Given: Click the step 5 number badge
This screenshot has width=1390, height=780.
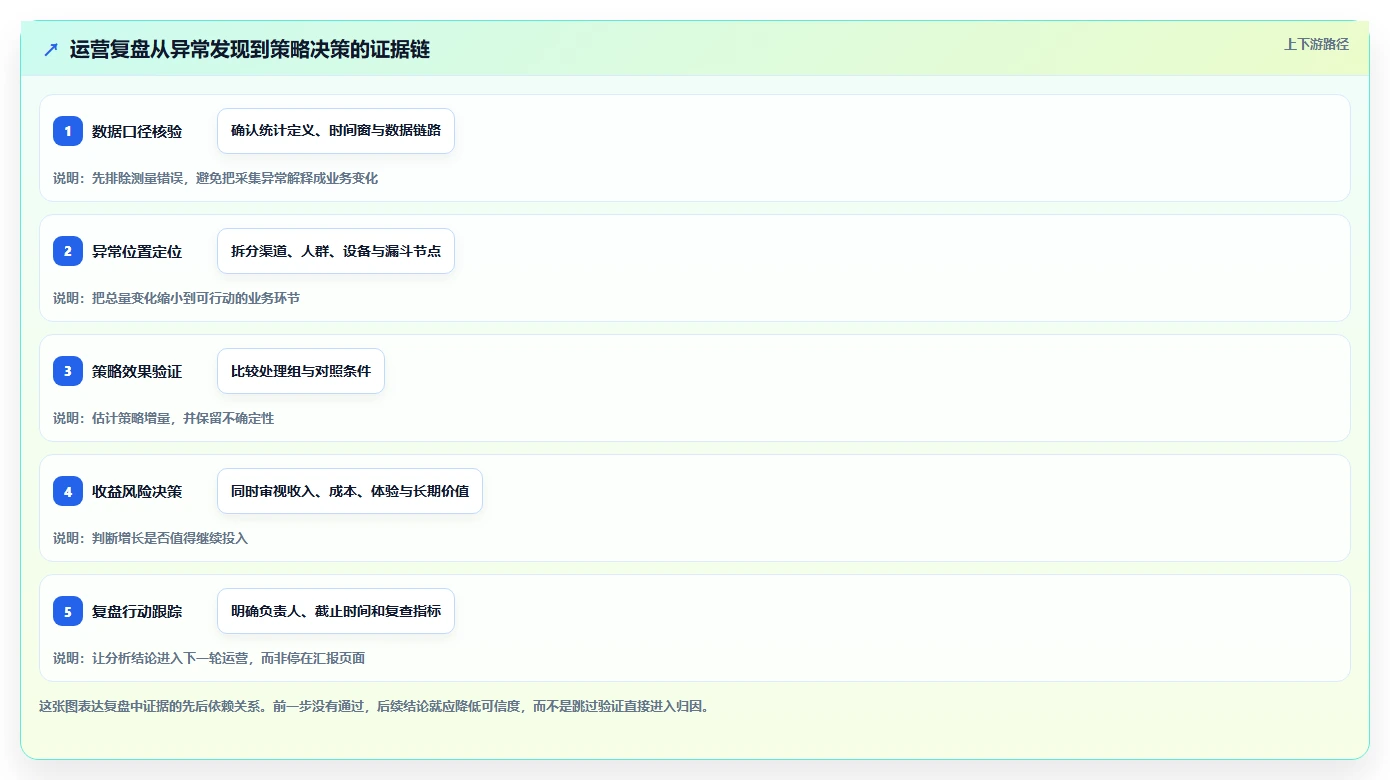Looking at the screenshot, I should (x=68, y=611).
